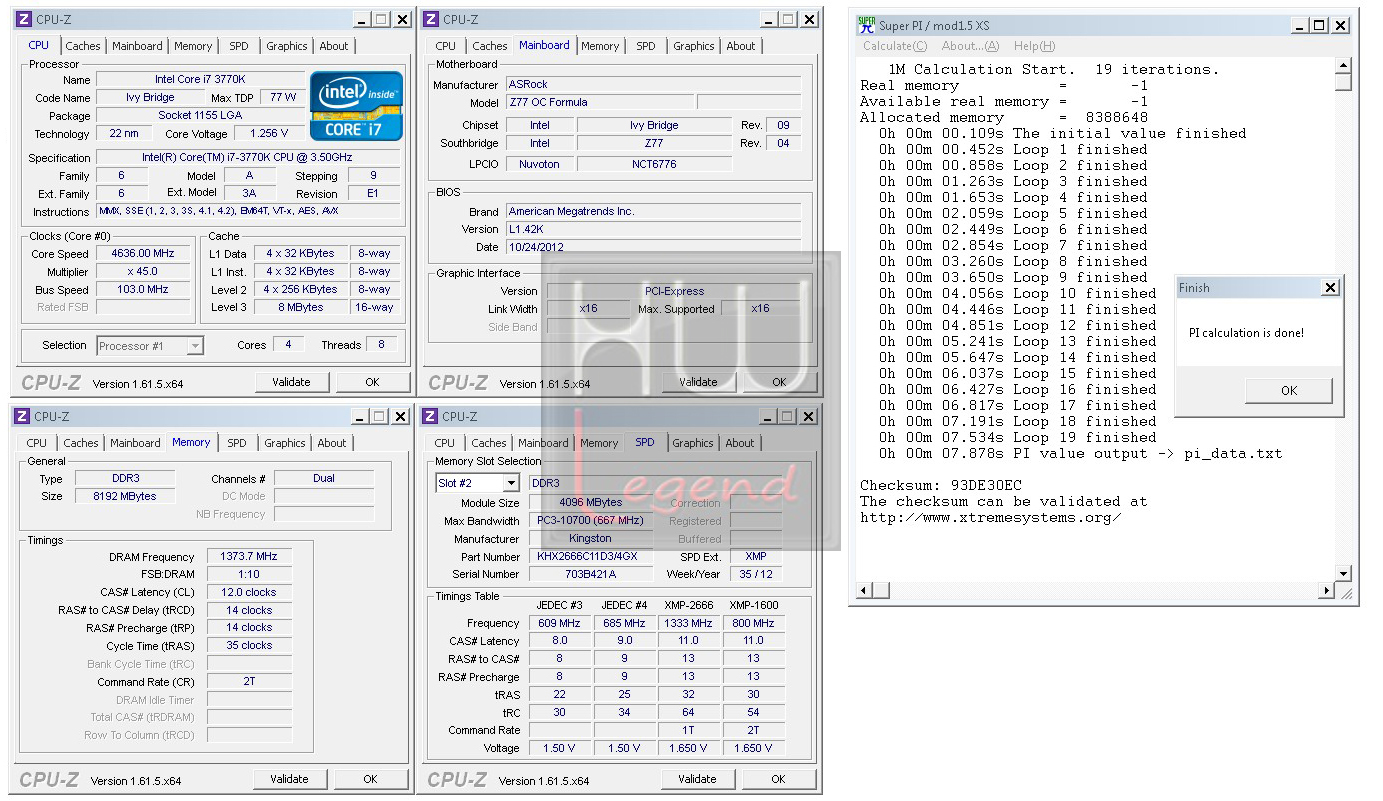Go to Graphics tab in the SPD tab window

pyautogui.click(x=693, y=443)
